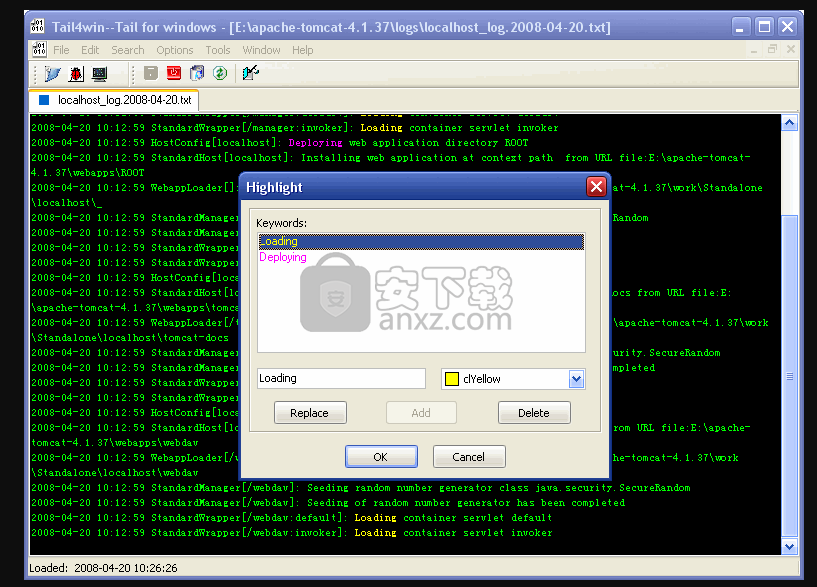Click the 4.1.37\webapps\ROOT log line

point(88,172)
